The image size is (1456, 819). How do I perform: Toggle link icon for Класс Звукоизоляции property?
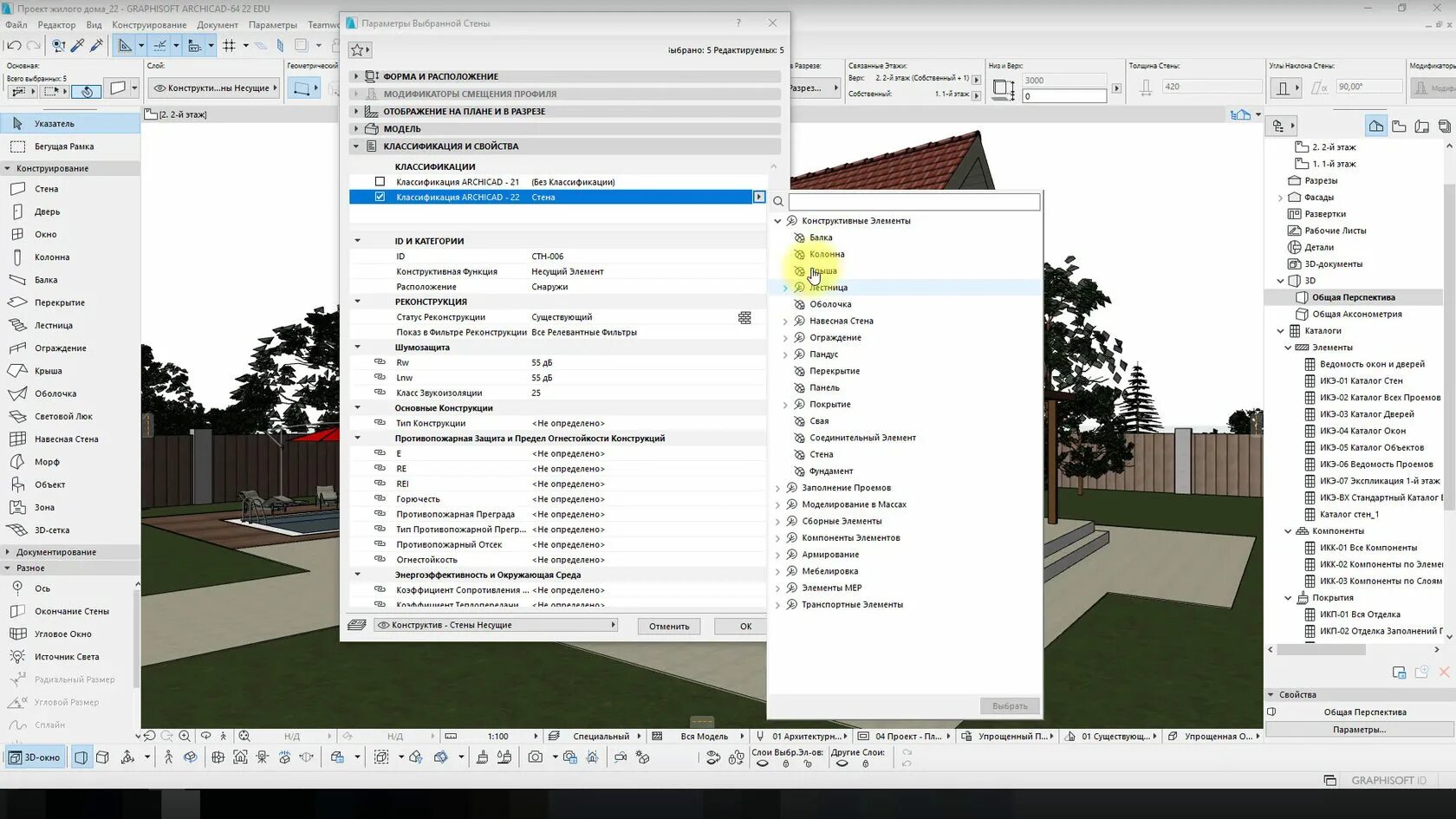point(380,393)
